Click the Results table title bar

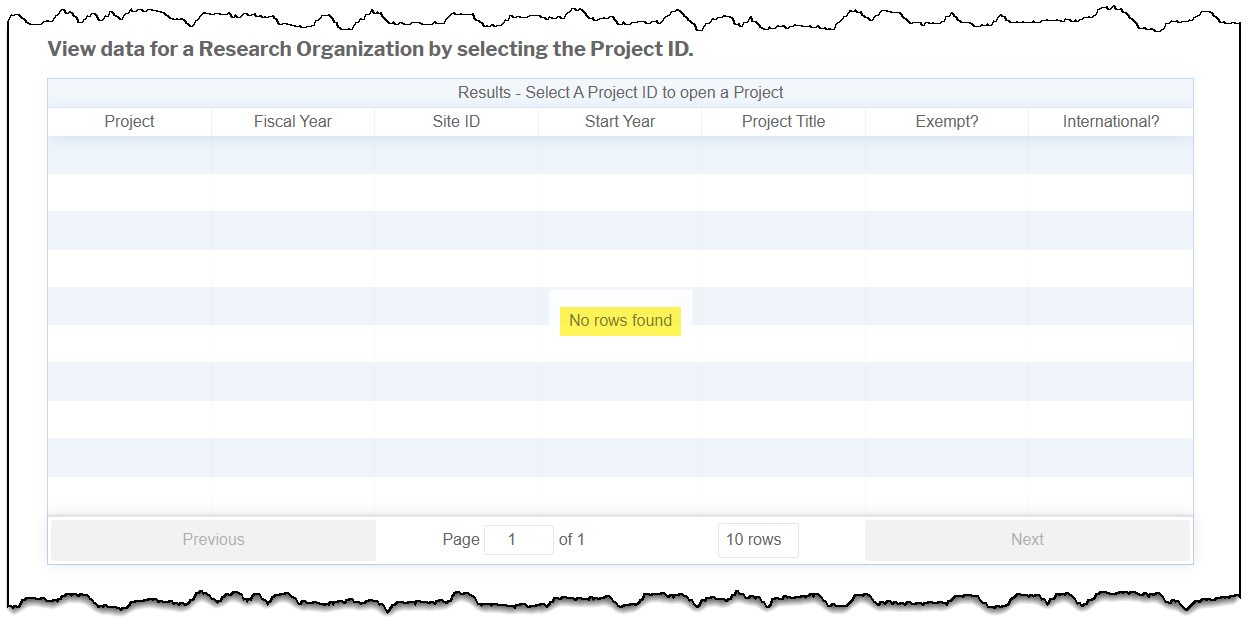tap(620, 93)
